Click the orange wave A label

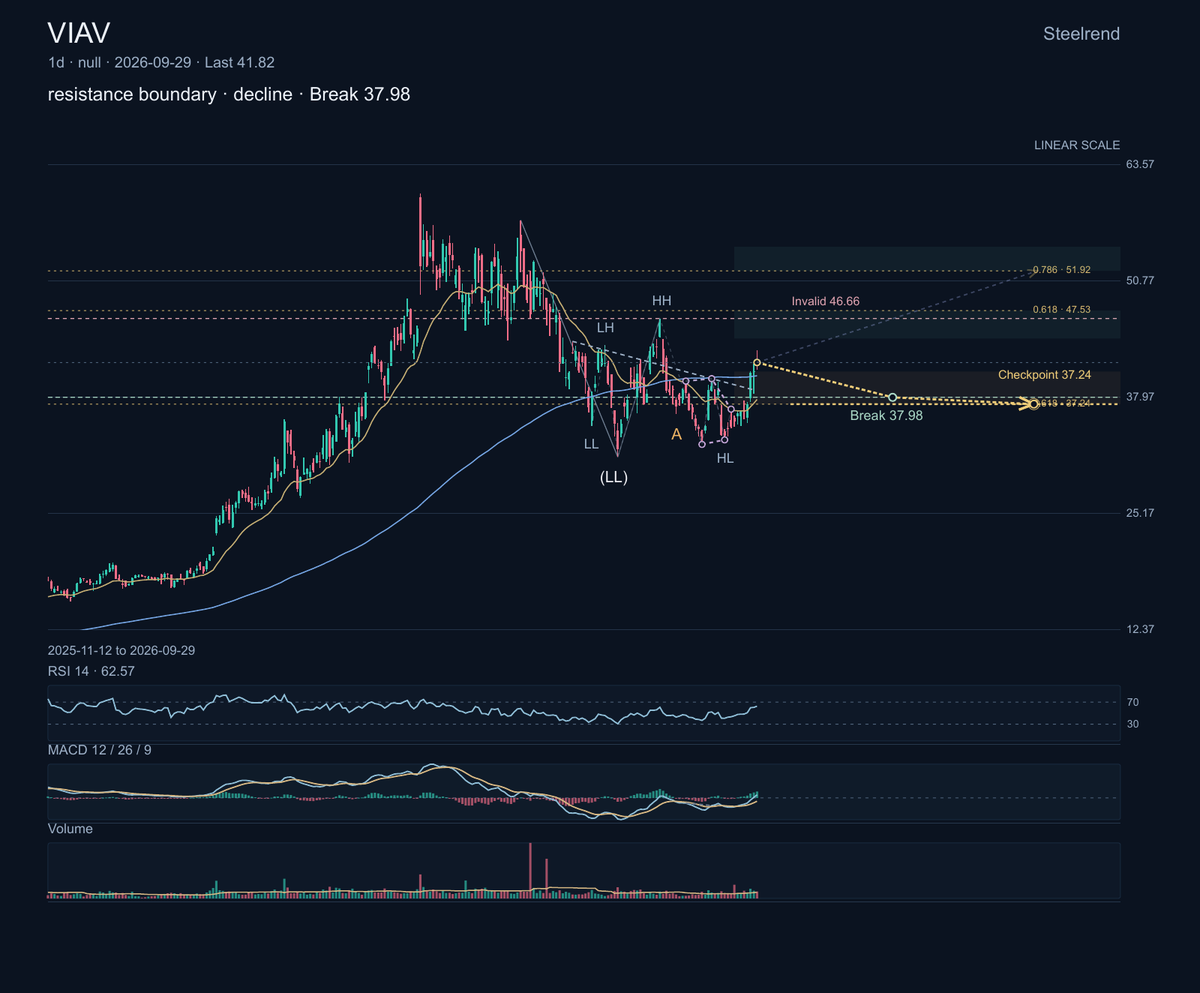tap(676, 434)
